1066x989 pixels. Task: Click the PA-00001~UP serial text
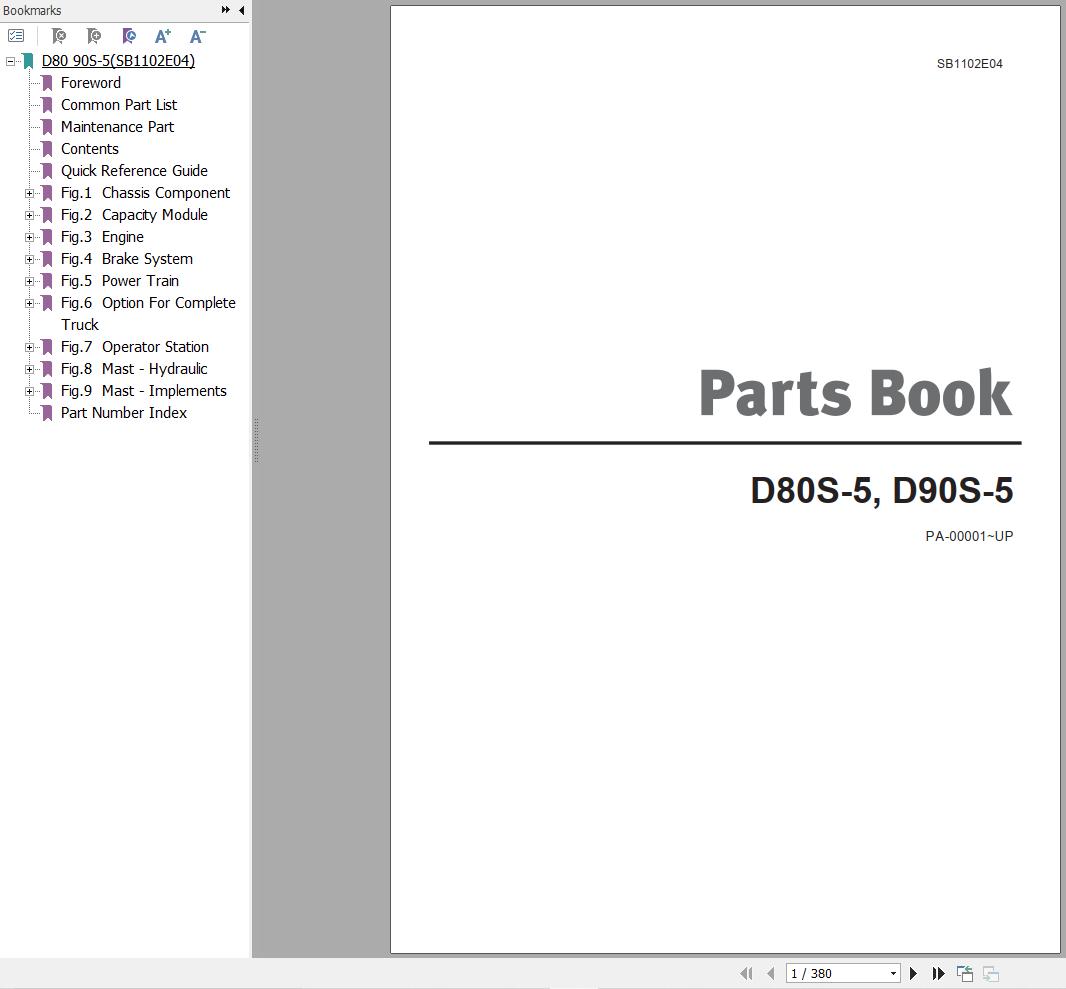pos(969,536)
